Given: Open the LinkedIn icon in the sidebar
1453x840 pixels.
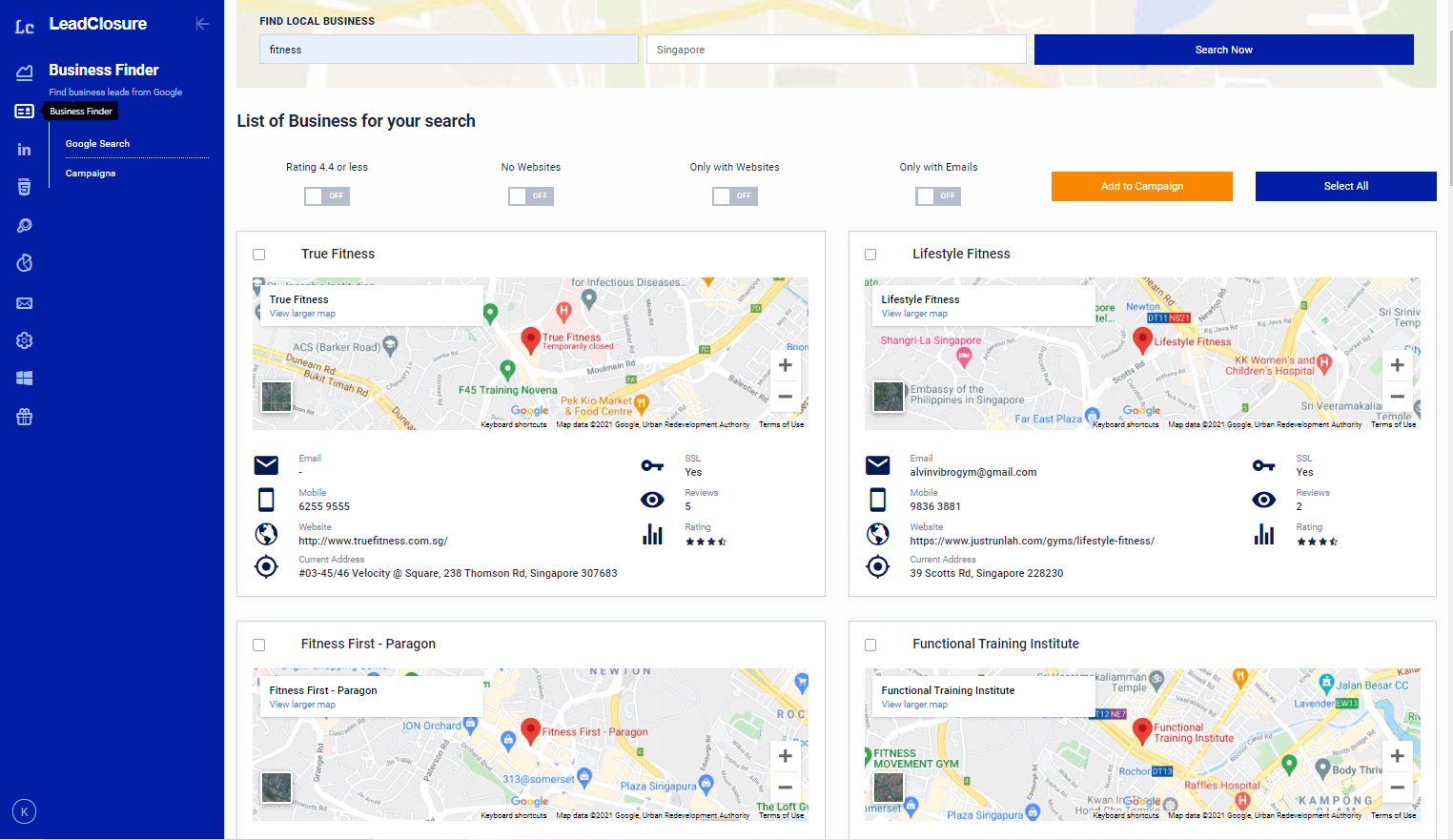Looking at the screenshot, I should [25, 150].
